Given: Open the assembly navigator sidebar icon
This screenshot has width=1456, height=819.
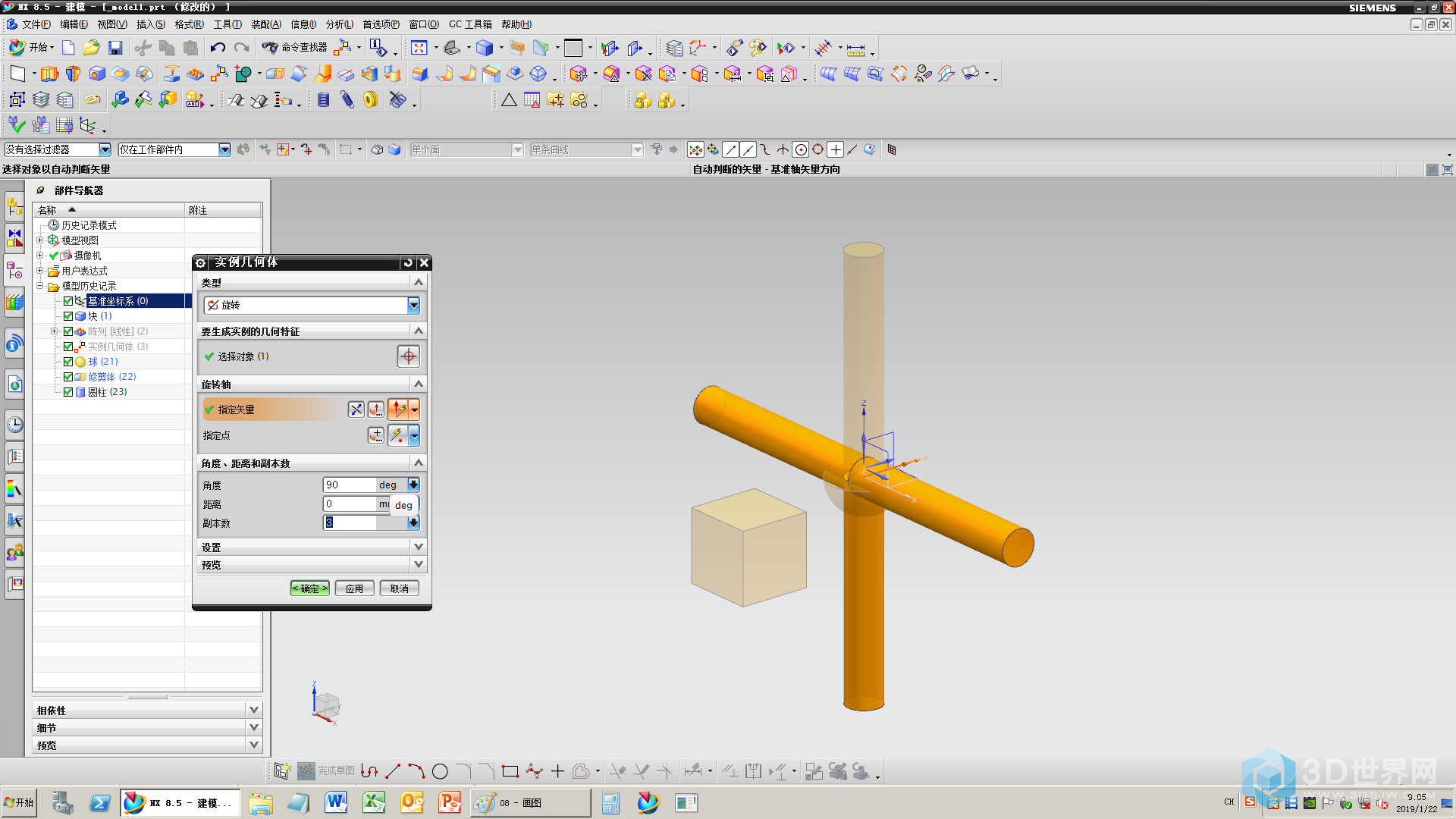Looking at the screenshot, I should 14,206.
